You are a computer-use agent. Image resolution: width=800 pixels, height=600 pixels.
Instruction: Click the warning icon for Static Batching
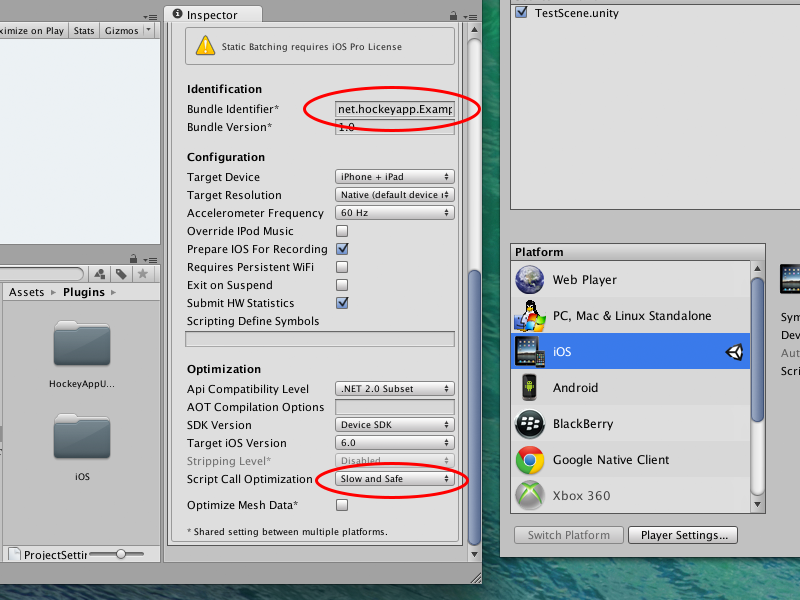205,46
